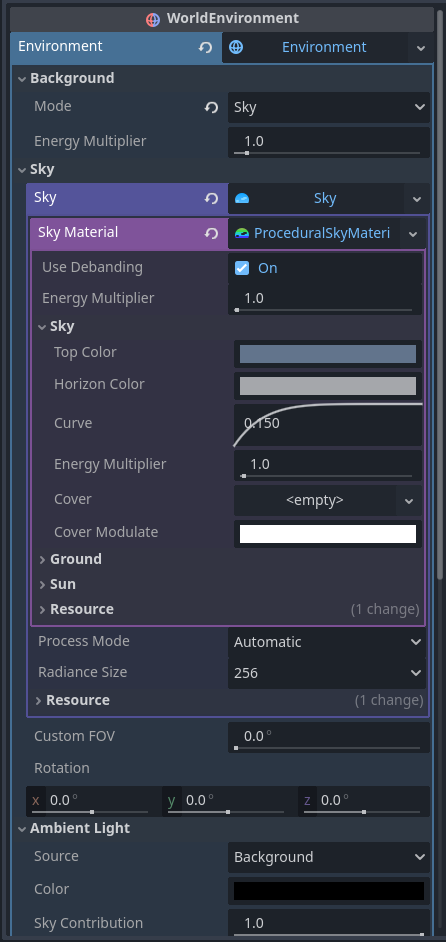
Task: Open the Top Color swatch picker
Action: (328, 354)
